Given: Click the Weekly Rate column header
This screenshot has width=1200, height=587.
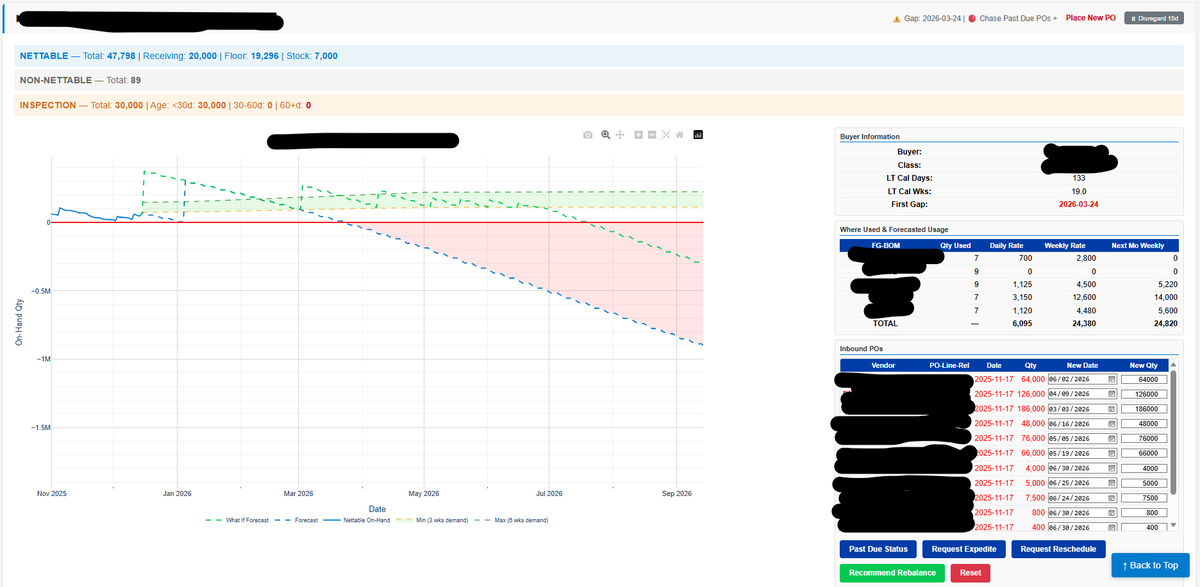Looking at the screenshot, I should [x=1063, y=245].
